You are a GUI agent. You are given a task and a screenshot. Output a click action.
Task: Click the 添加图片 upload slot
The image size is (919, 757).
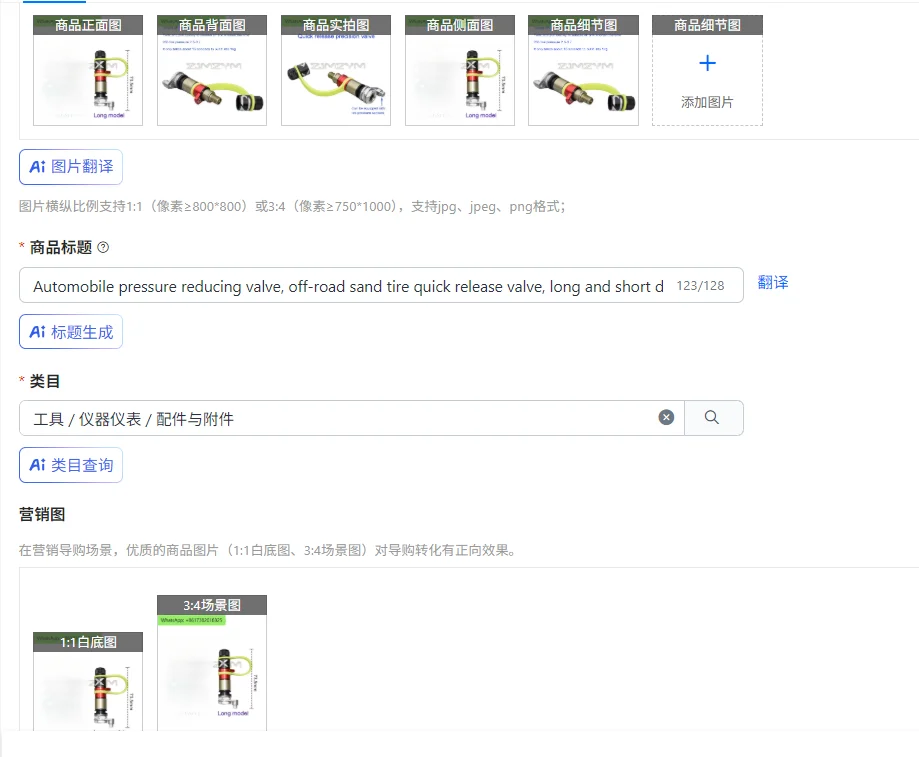(x=707, y=70)
